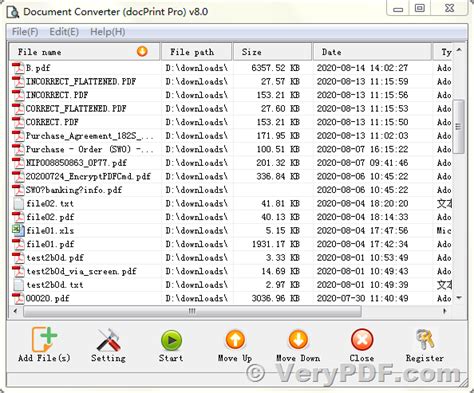Select the SWO?banking?info.pdf file name
Image resolution: width=474 pixels, height=393 pixels.
(x=74, y=190)
